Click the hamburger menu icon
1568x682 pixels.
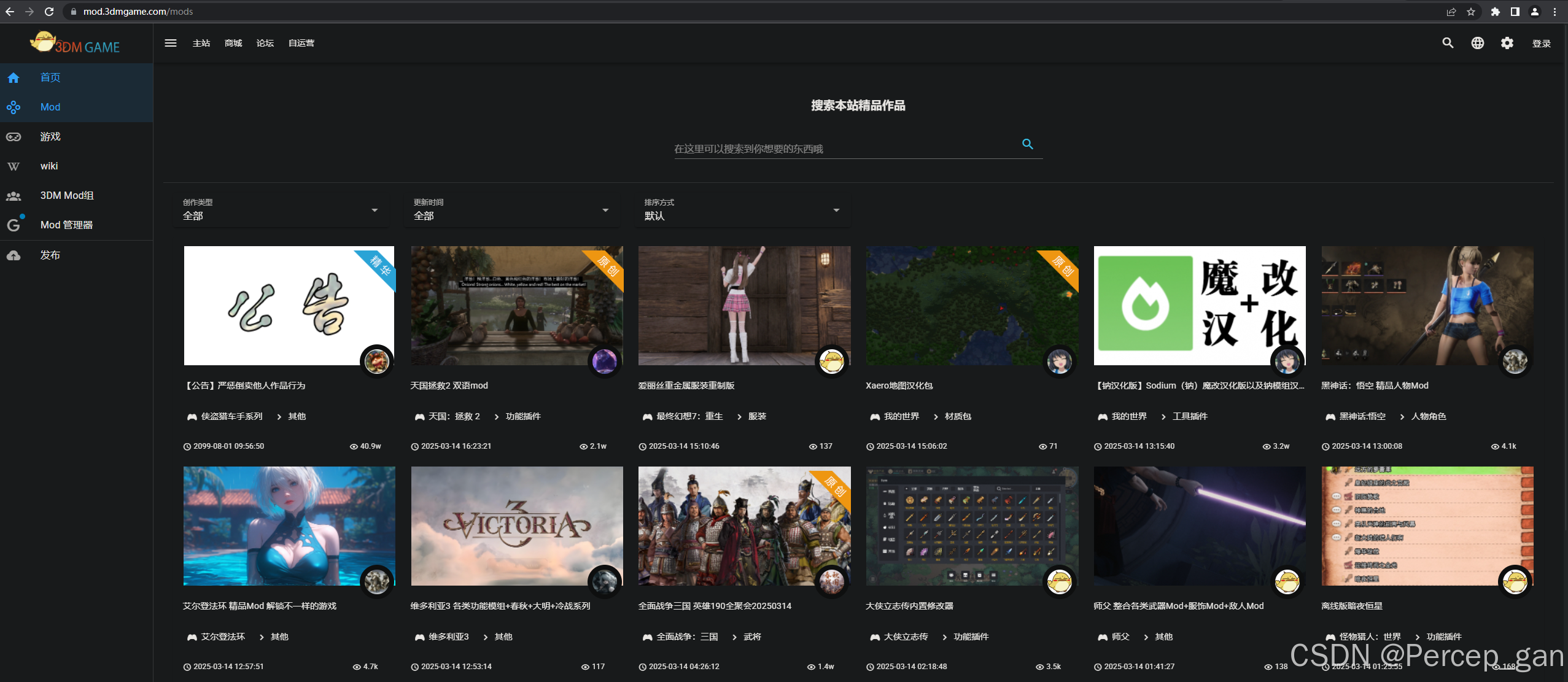(x=171, y=43)
